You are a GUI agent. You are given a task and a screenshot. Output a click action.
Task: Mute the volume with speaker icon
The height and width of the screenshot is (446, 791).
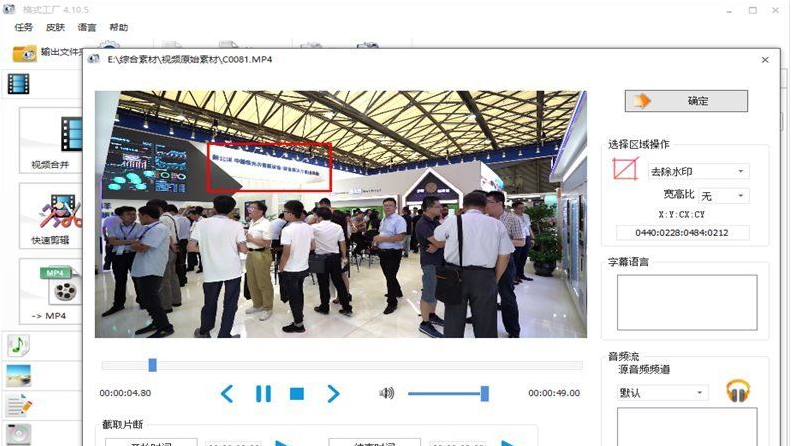coord(387,393)
